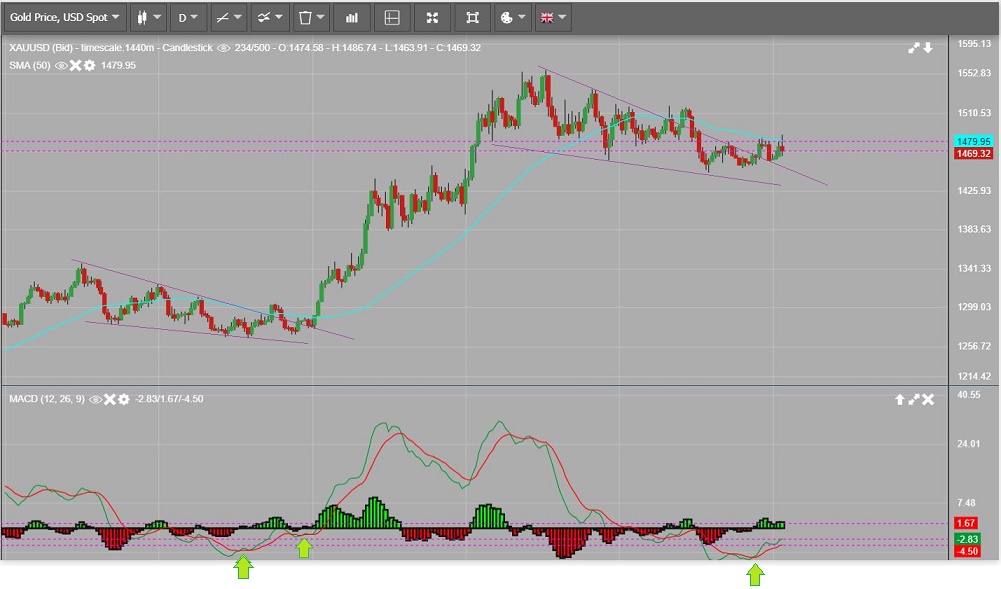
Task: Open the candlestick chart type dropdown
Action: [x=149, y=18]
